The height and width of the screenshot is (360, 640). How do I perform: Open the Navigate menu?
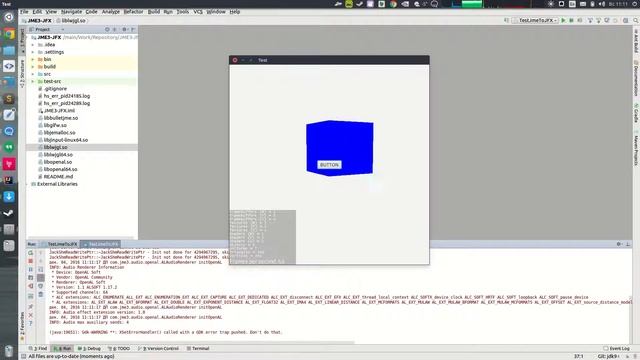pyautogui.click(x=71, y=12)
